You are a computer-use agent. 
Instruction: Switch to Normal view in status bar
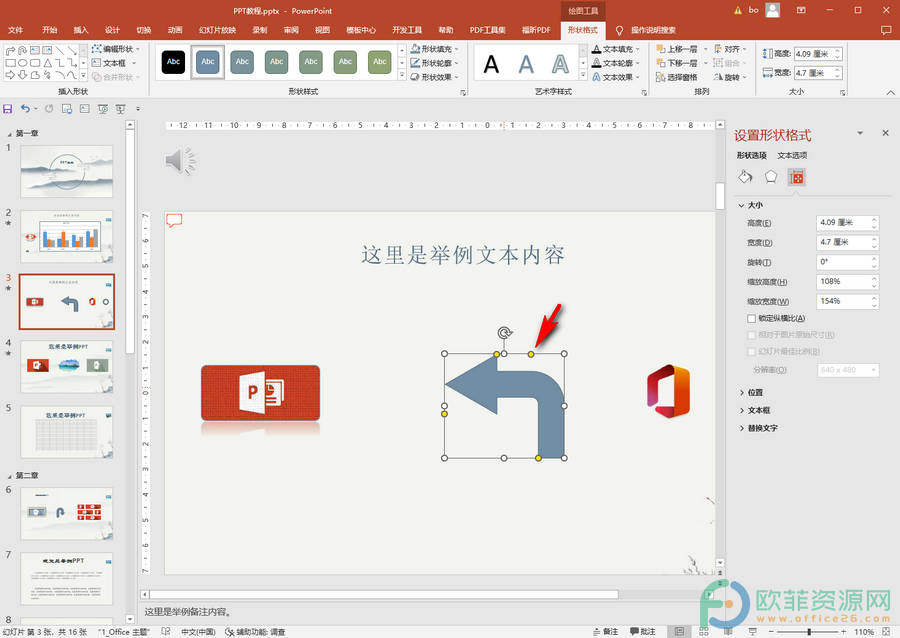679,632
